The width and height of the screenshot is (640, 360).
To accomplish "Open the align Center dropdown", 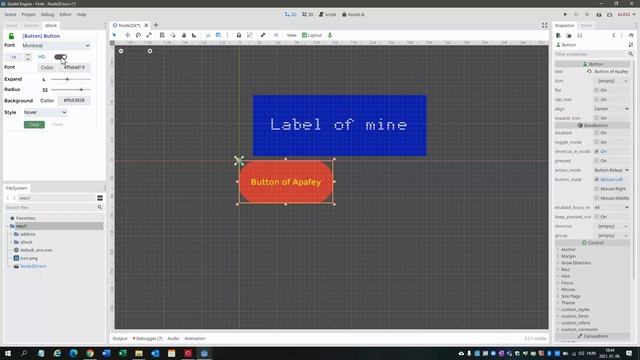I will coord(611,109).
